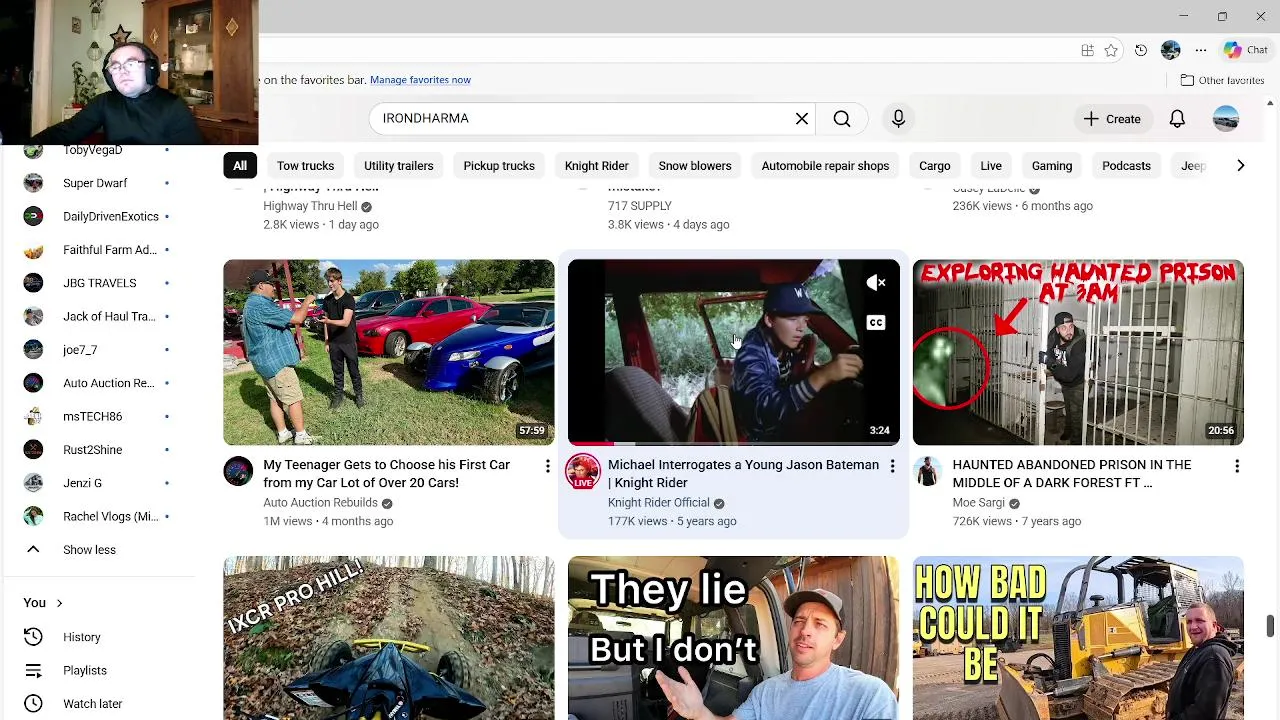The image size is (1280, 720).
Task: Select the Pickup trucks filter chip
Action: pos(499,166)
